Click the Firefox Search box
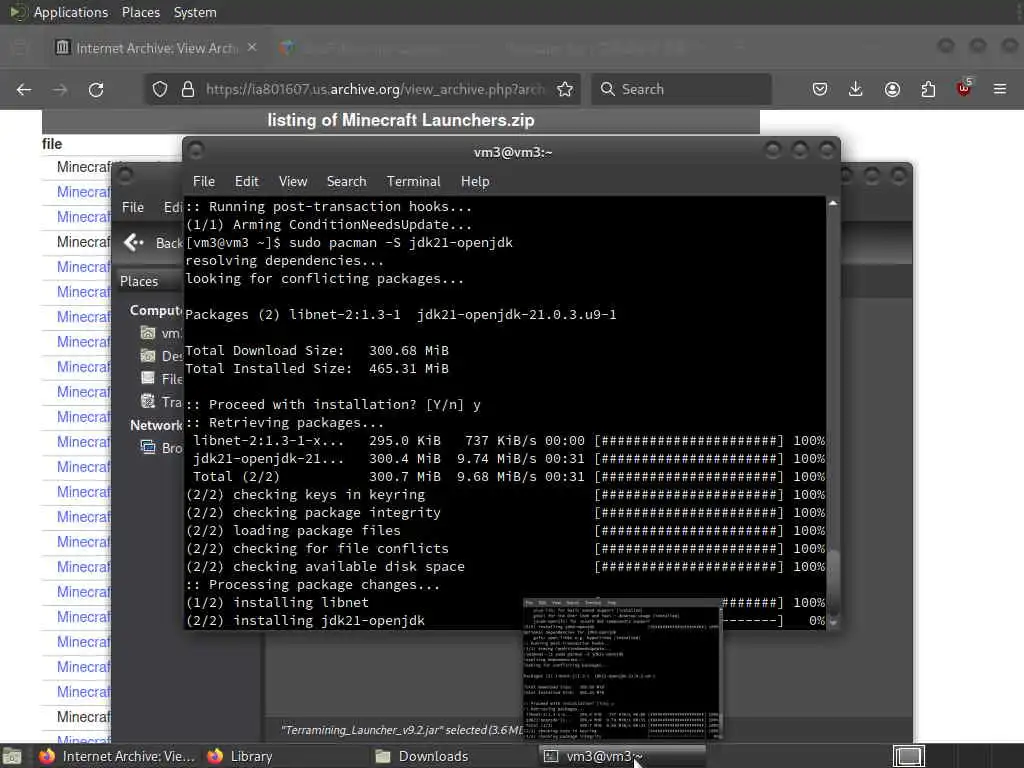Image resolution: width=1024 pixels, height=768 pixels. coord(682,89)
